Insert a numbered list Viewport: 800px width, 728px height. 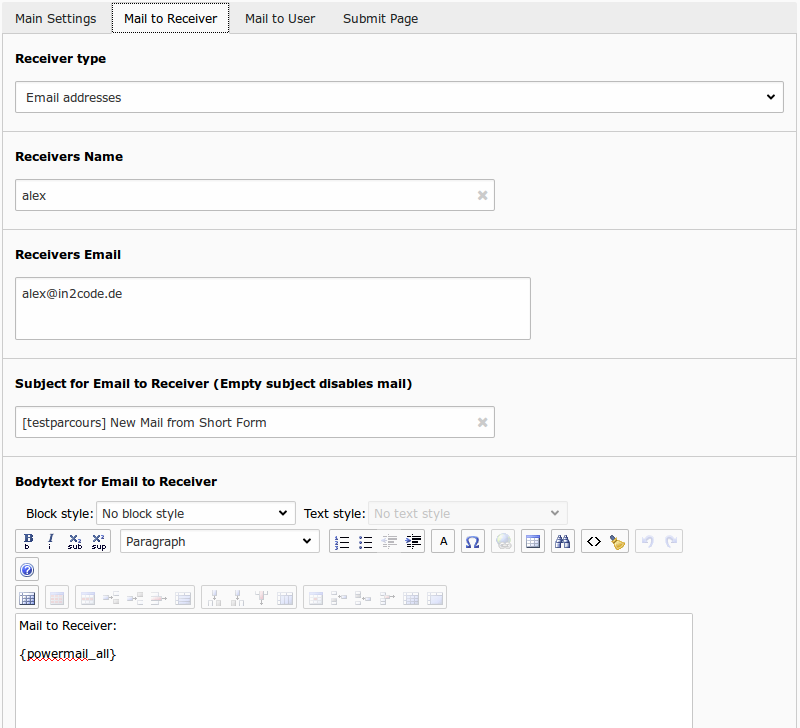pos(342,541)
